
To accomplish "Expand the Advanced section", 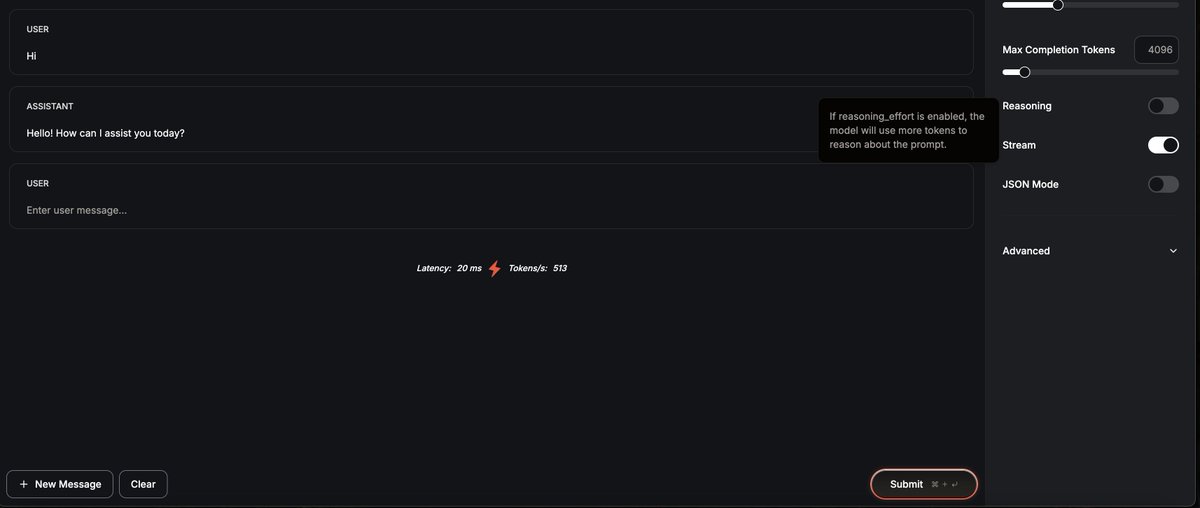I will pos(1090,251).
